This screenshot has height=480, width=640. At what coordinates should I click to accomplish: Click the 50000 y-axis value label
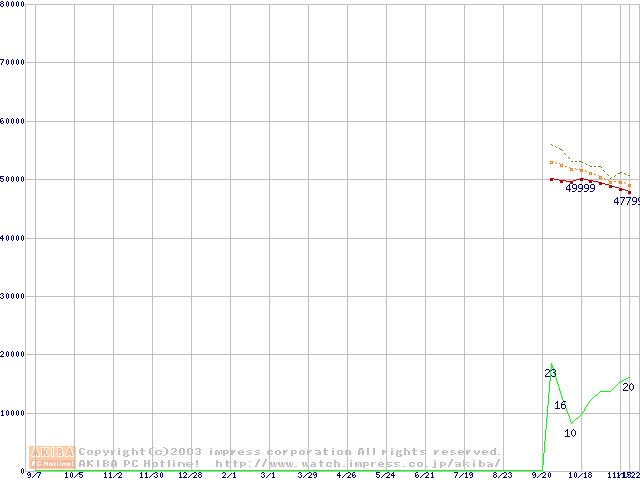click(12, 180)
